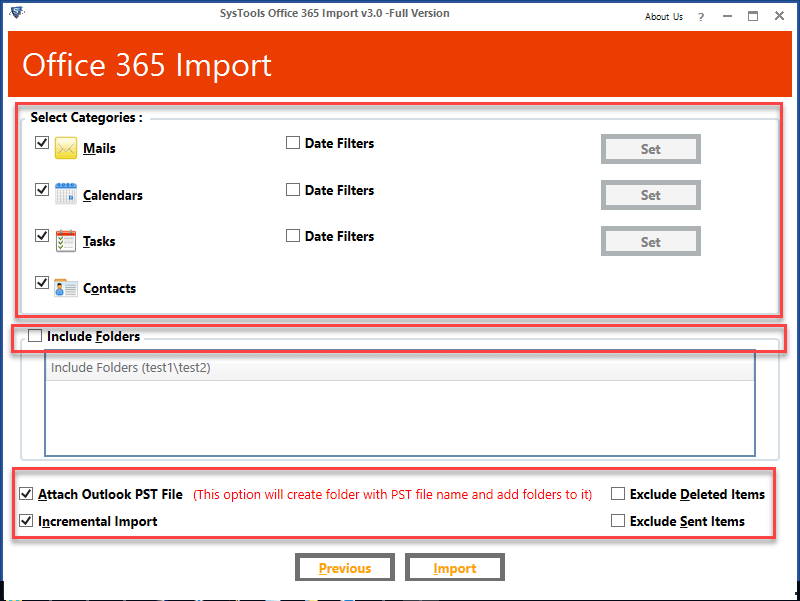Open the help question mark icon
This screenshot has height=601, width=800.
pyautogui.click(x=701, y=17)
